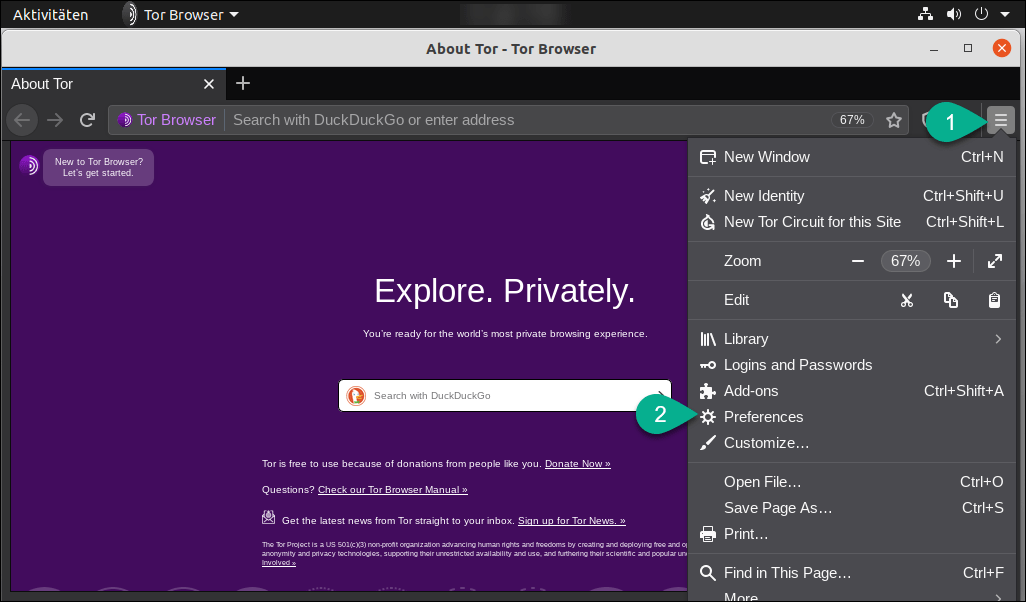
Task: Close the About Tor tab
Action: 209,84
